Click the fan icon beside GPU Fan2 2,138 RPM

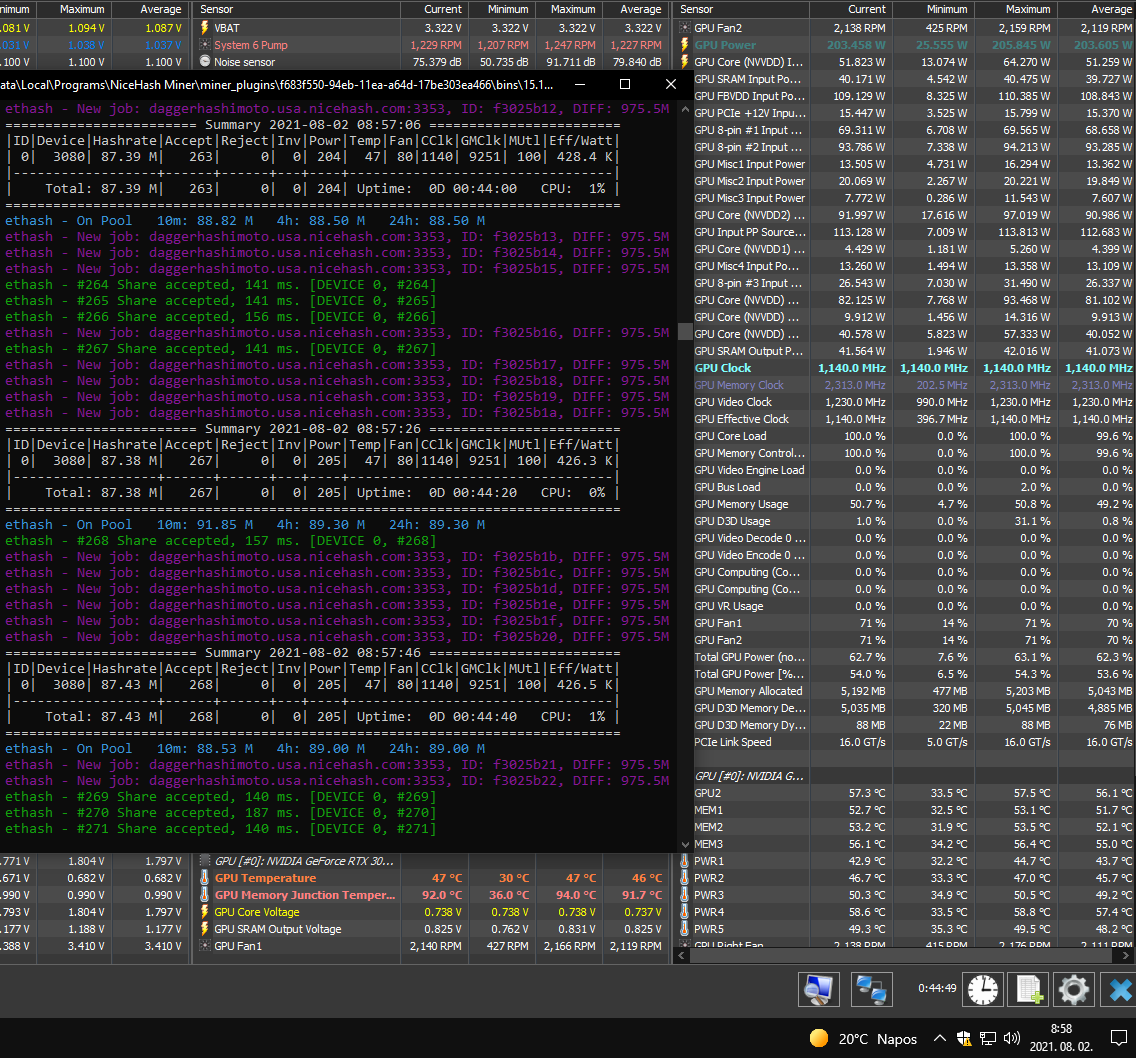coord(685,28)
